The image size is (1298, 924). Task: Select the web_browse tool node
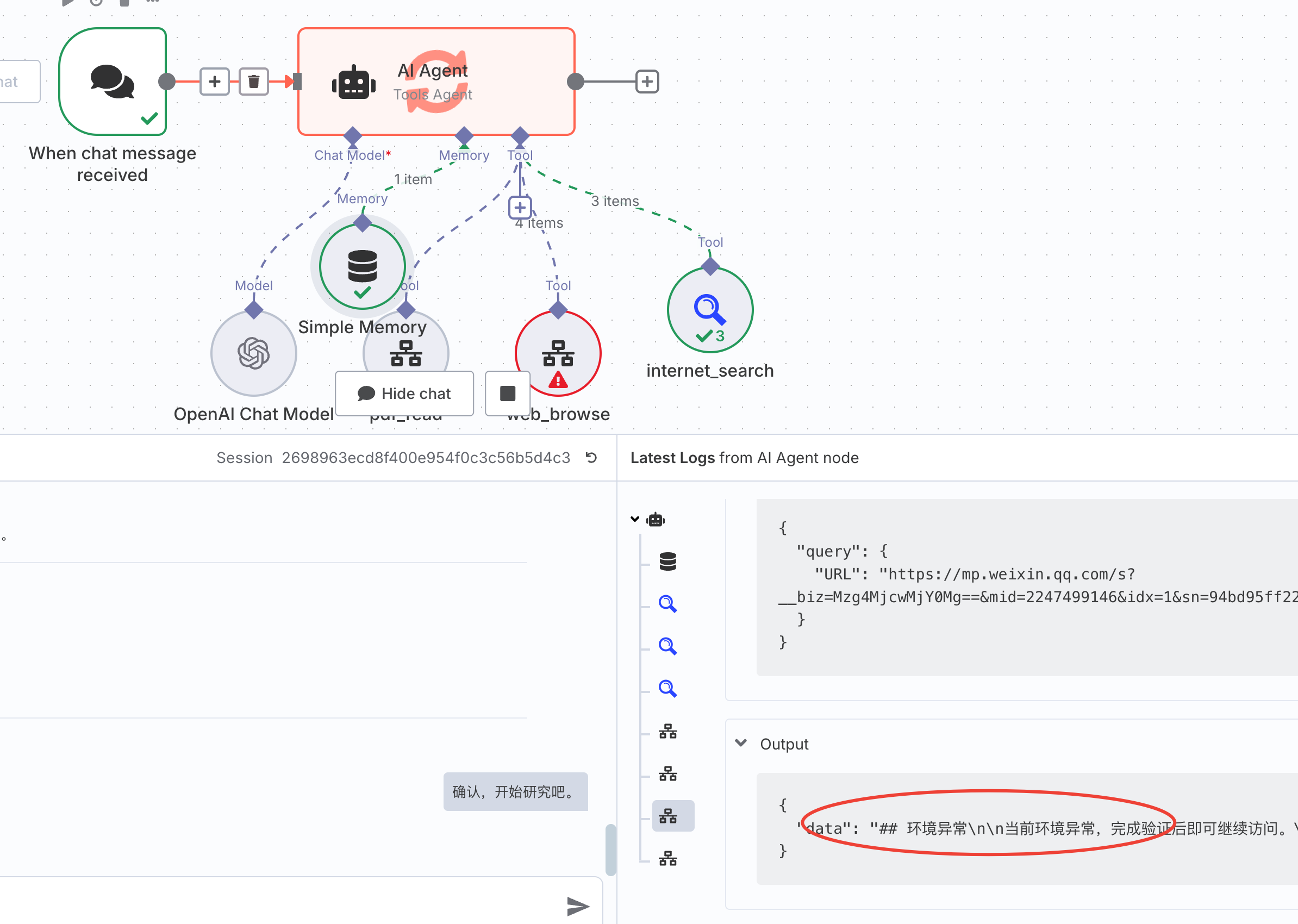(558, 353)
